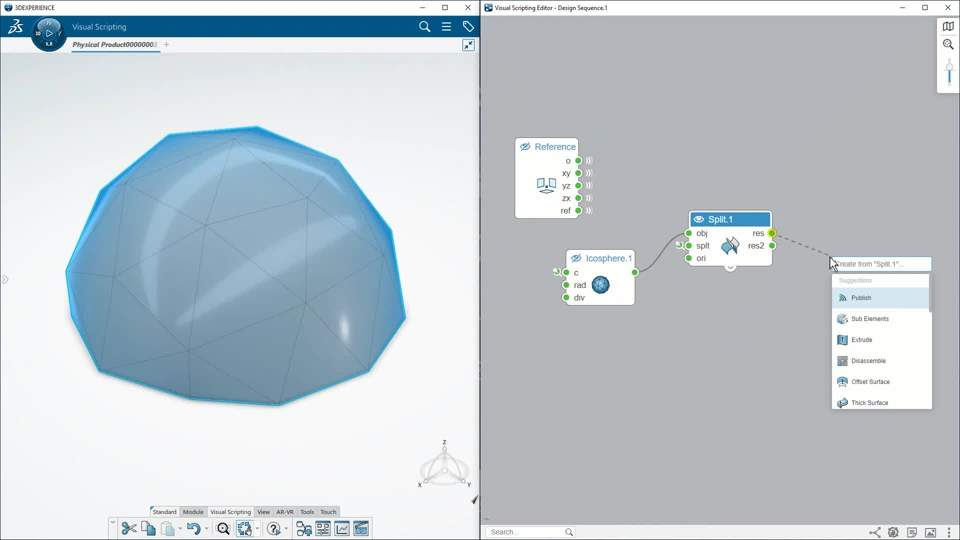Expand the Split.1 node chevron

730,268
